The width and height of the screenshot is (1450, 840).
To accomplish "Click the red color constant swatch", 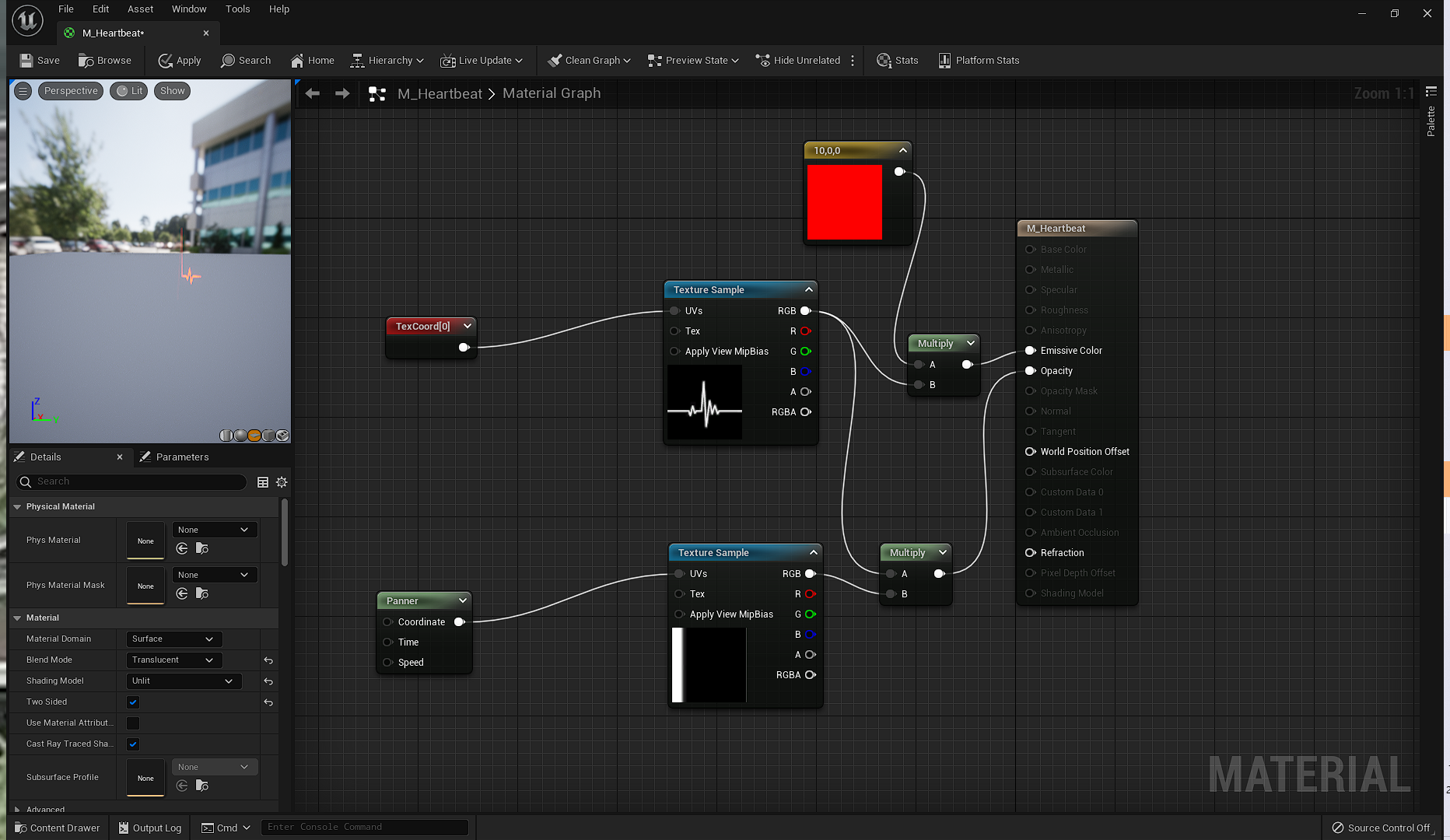I will tap(844, 202).
